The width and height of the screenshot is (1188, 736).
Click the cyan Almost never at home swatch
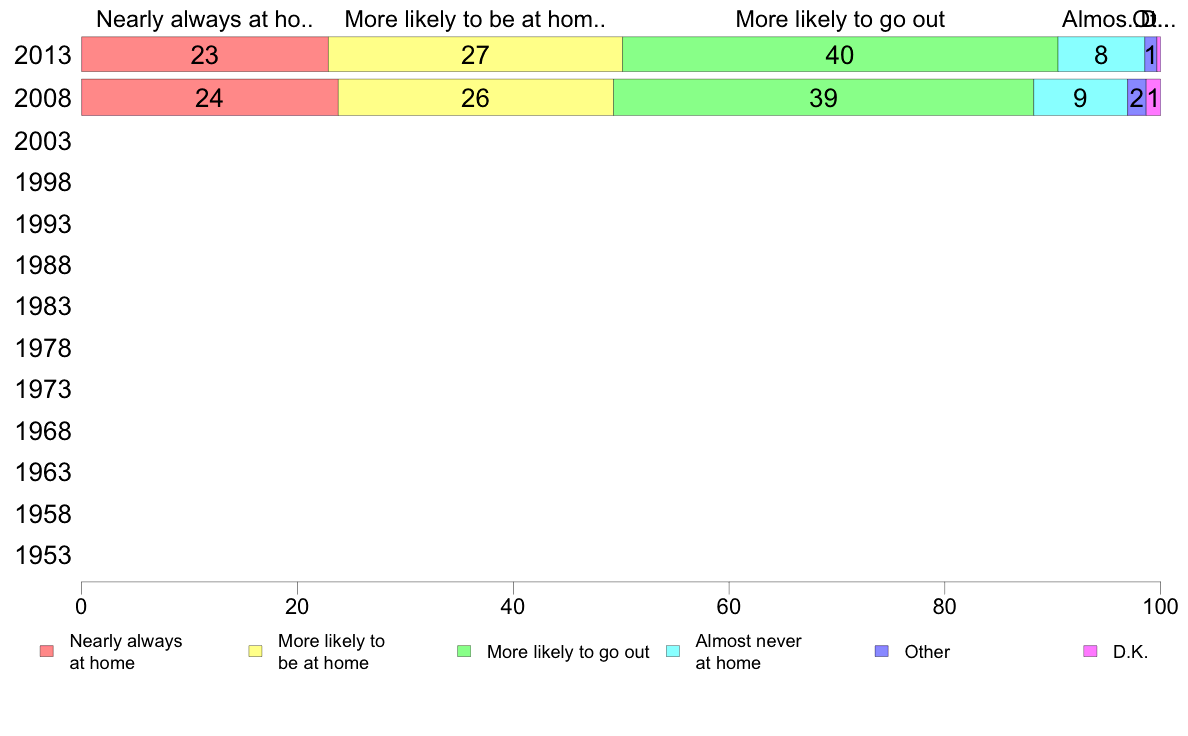click(x=673, y=651)
